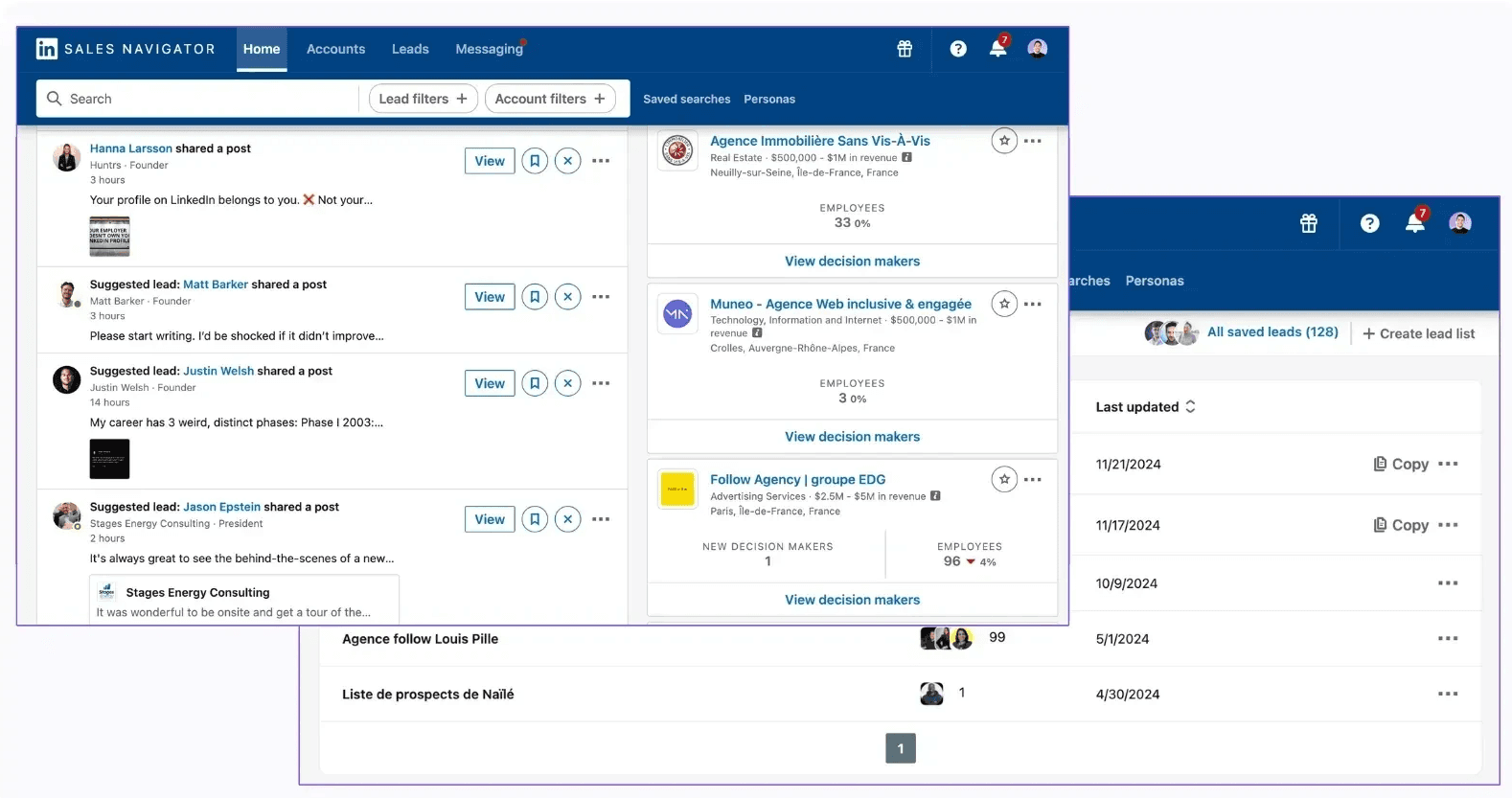Screen dimensions: 1512x798
Task: Bookmark Matt Barker's shared post
Action: pyautogui.click(x=535, y=297)
